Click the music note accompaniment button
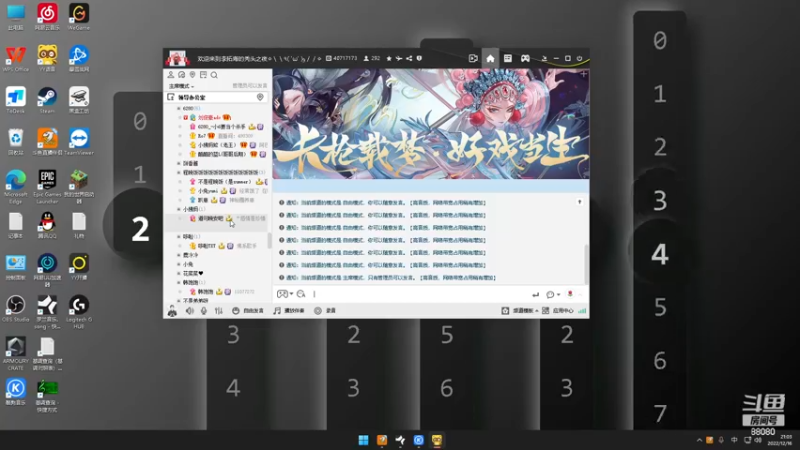 [289, 310]
